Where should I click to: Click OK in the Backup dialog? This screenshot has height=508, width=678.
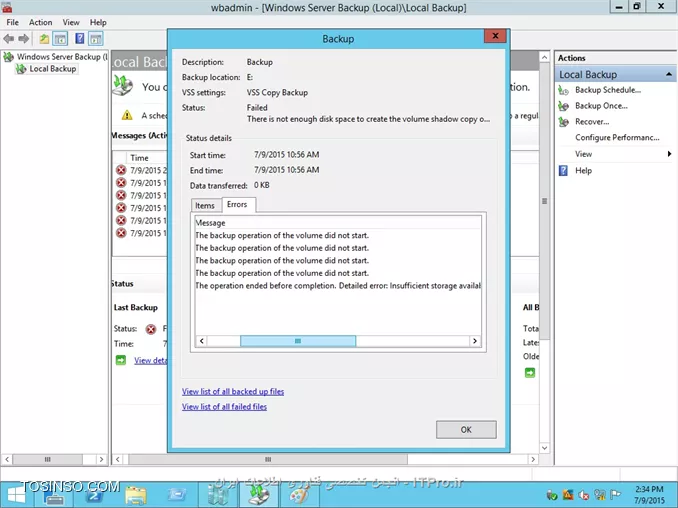click(466, 430)
